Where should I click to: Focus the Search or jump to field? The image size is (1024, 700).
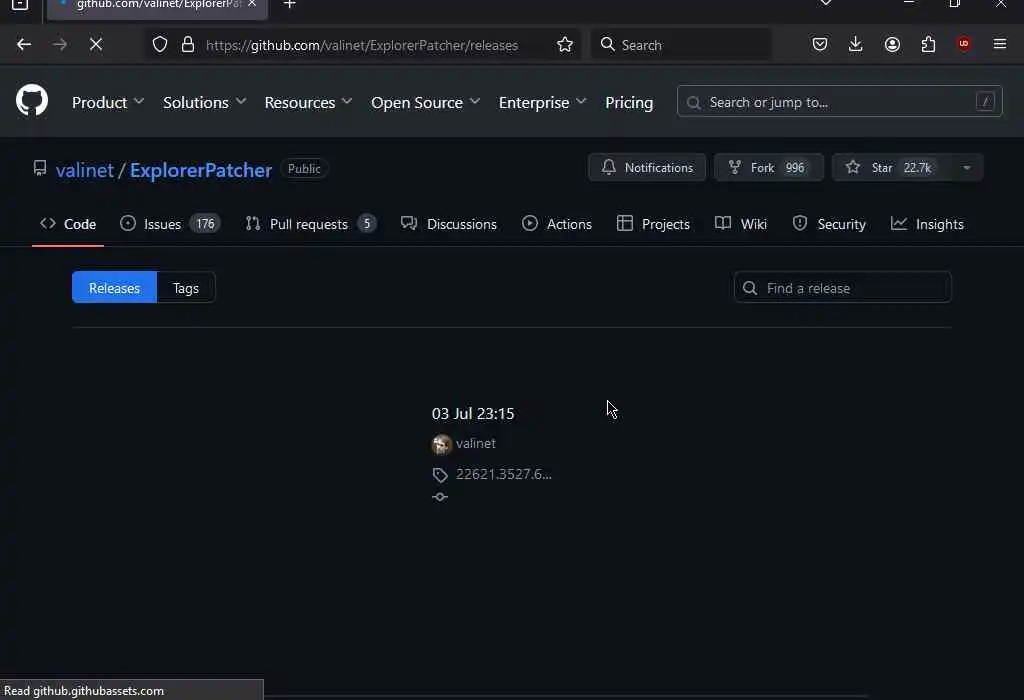[x=839, y=102]
